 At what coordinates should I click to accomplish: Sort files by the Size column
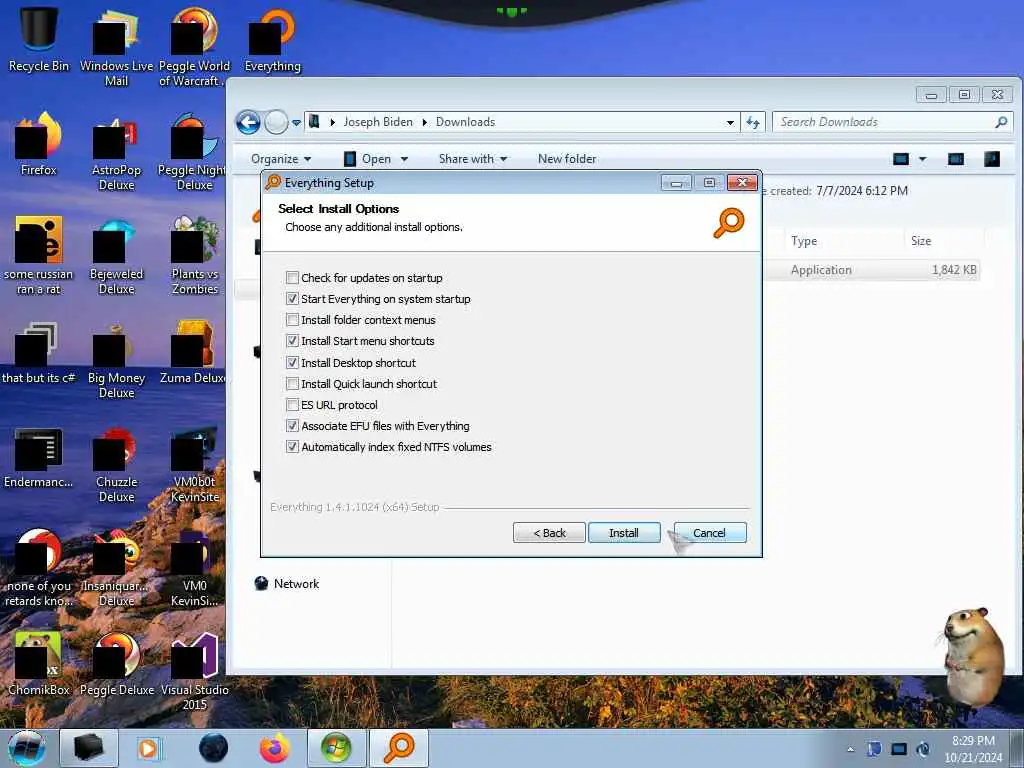click(x=921, y=241)
